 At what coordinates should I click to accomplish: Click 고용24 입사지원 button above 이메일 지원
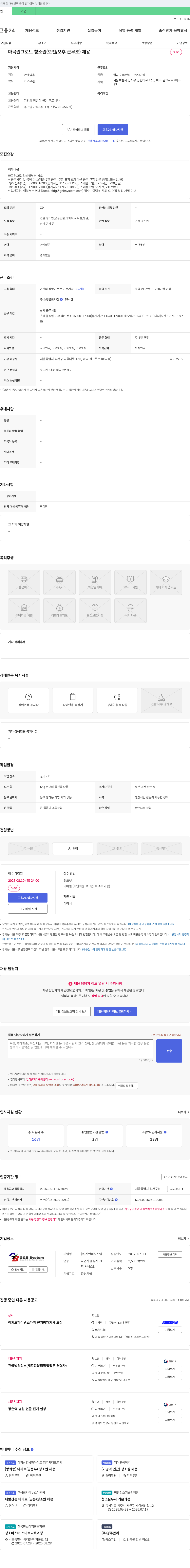pos(27,898)
